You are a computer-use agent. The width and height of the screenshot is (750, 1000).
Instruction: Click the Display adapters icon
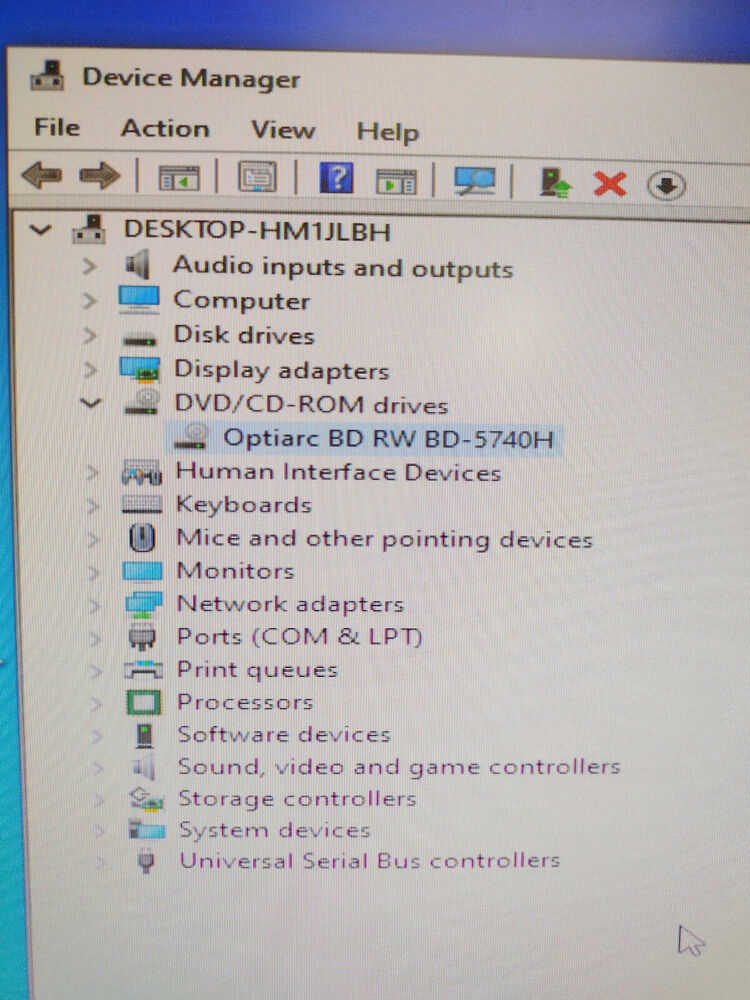point(140,370)
